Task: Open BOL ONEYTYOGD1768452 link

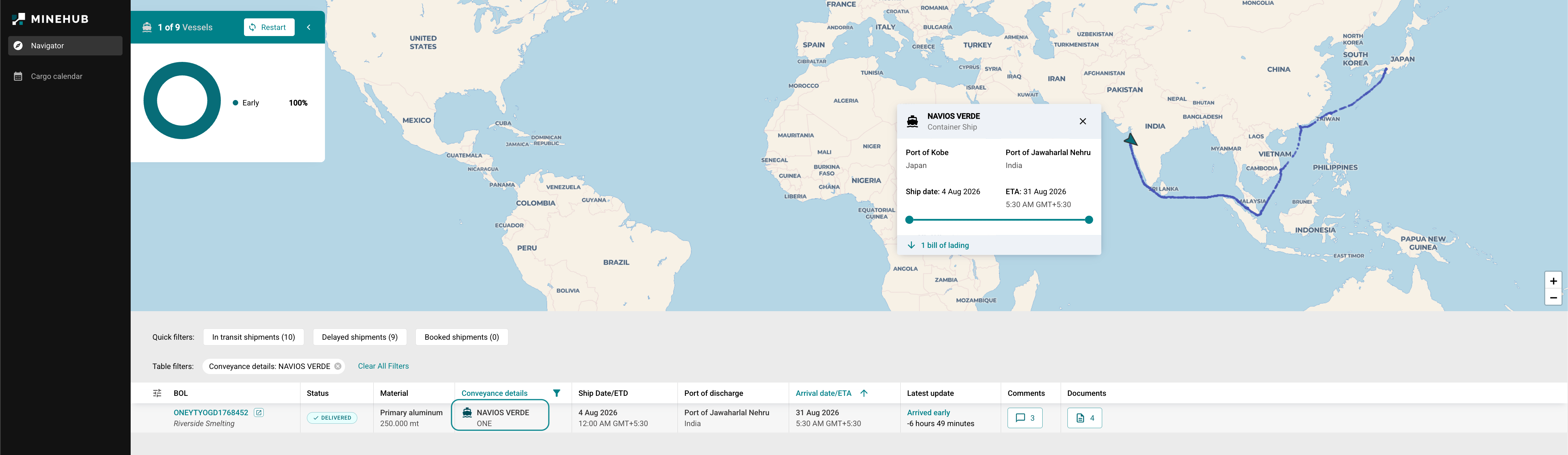Action: click(211, 412)
